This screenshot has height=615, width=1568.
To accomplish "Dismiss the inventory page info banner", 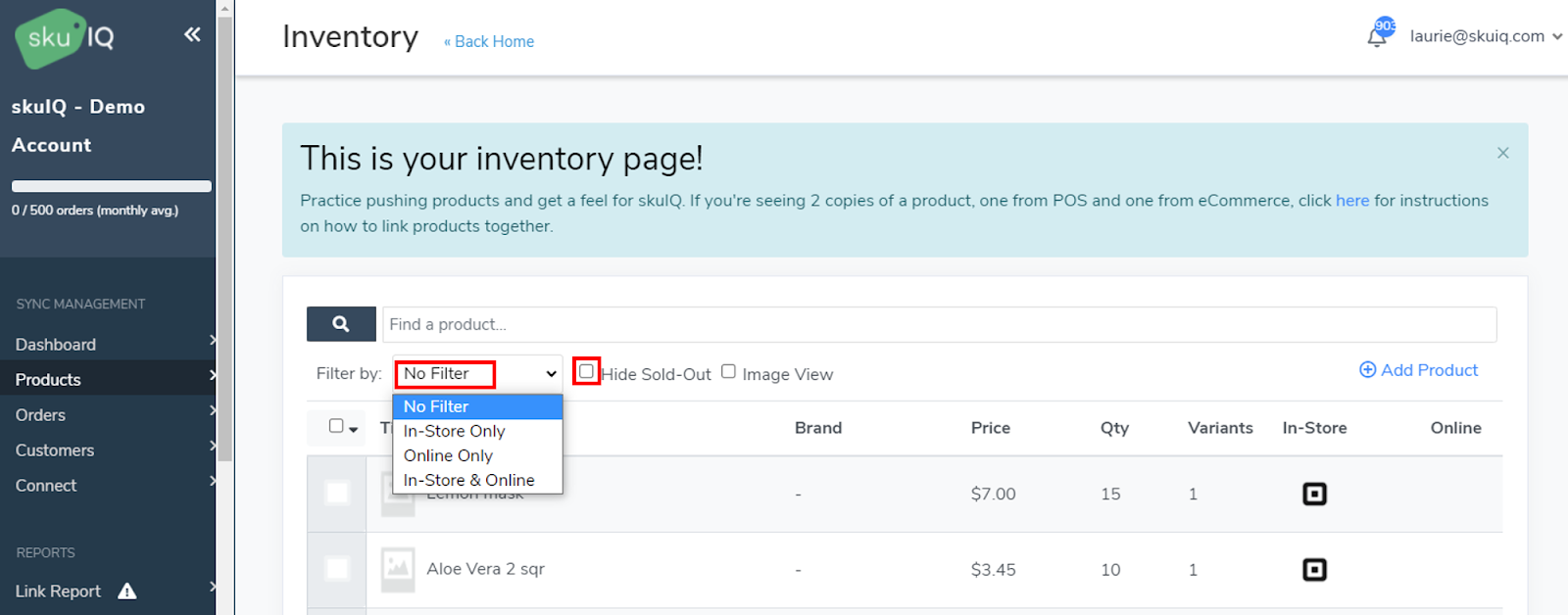I will click(1502, 153).
